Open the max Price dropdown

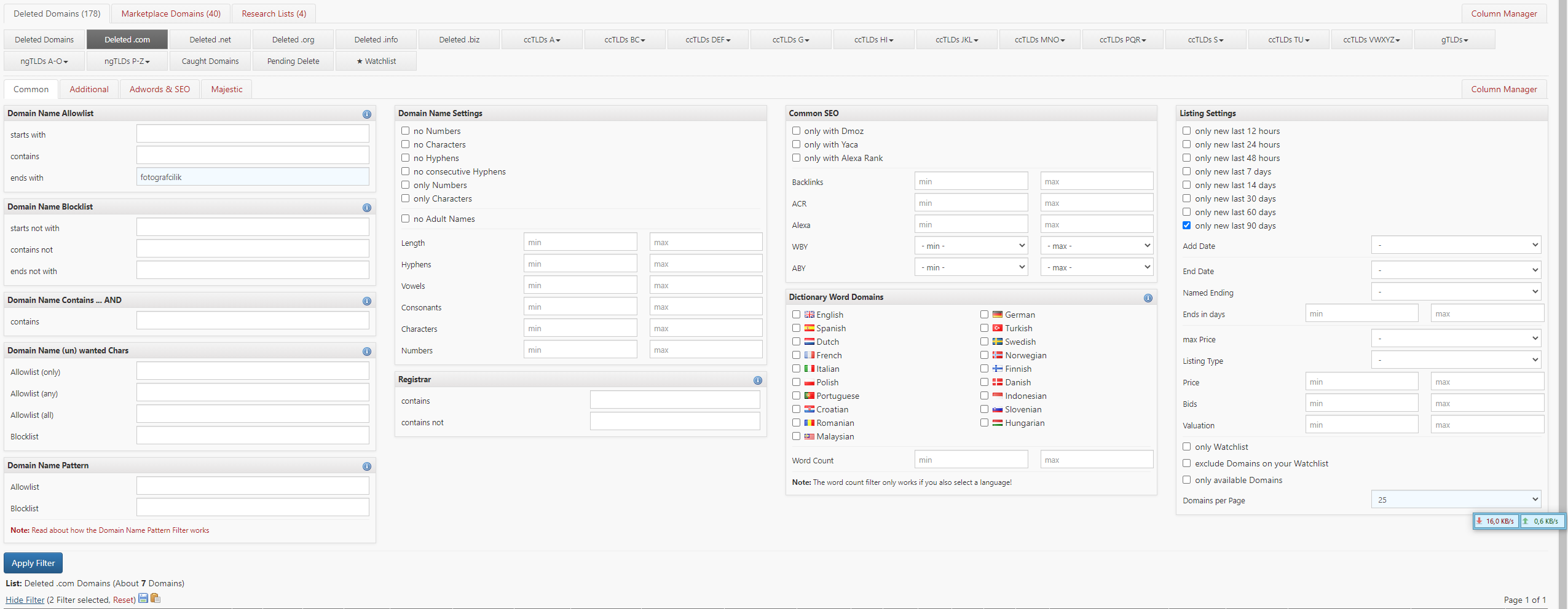1456,339
